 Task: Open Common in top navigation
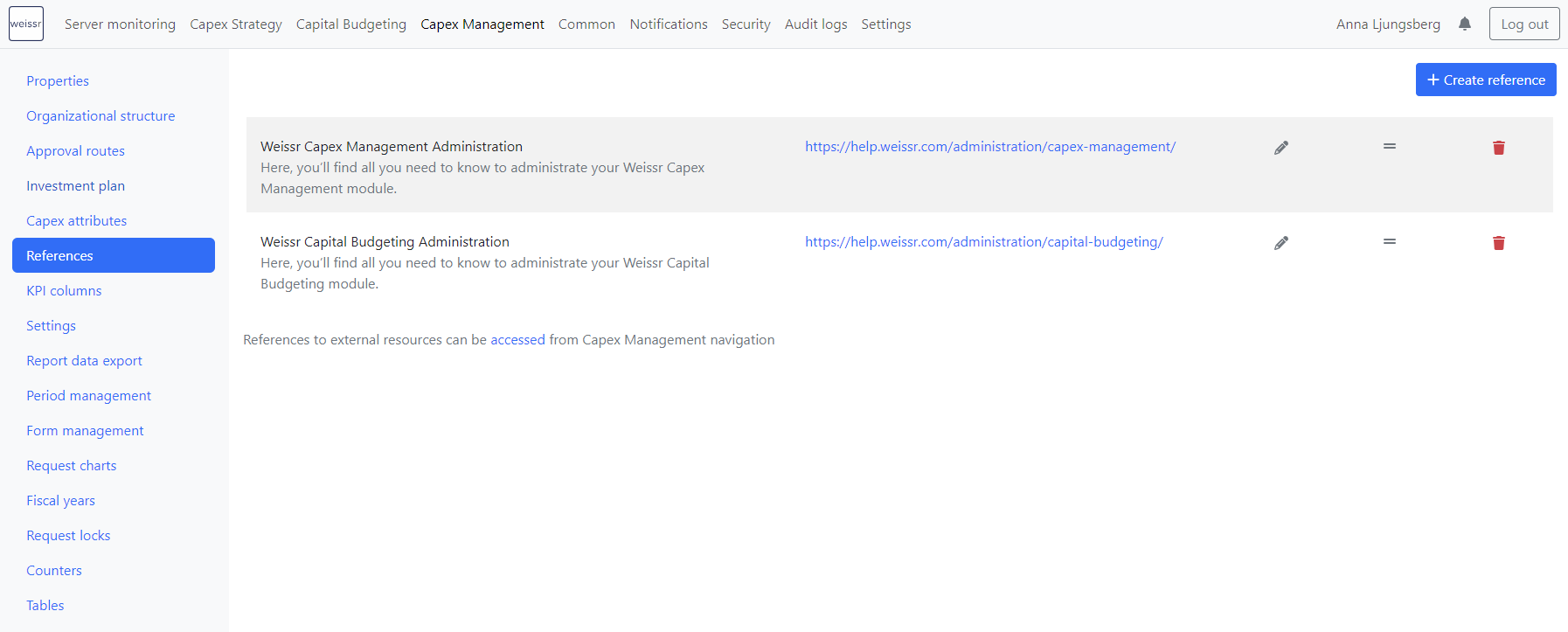click(586, 24)
